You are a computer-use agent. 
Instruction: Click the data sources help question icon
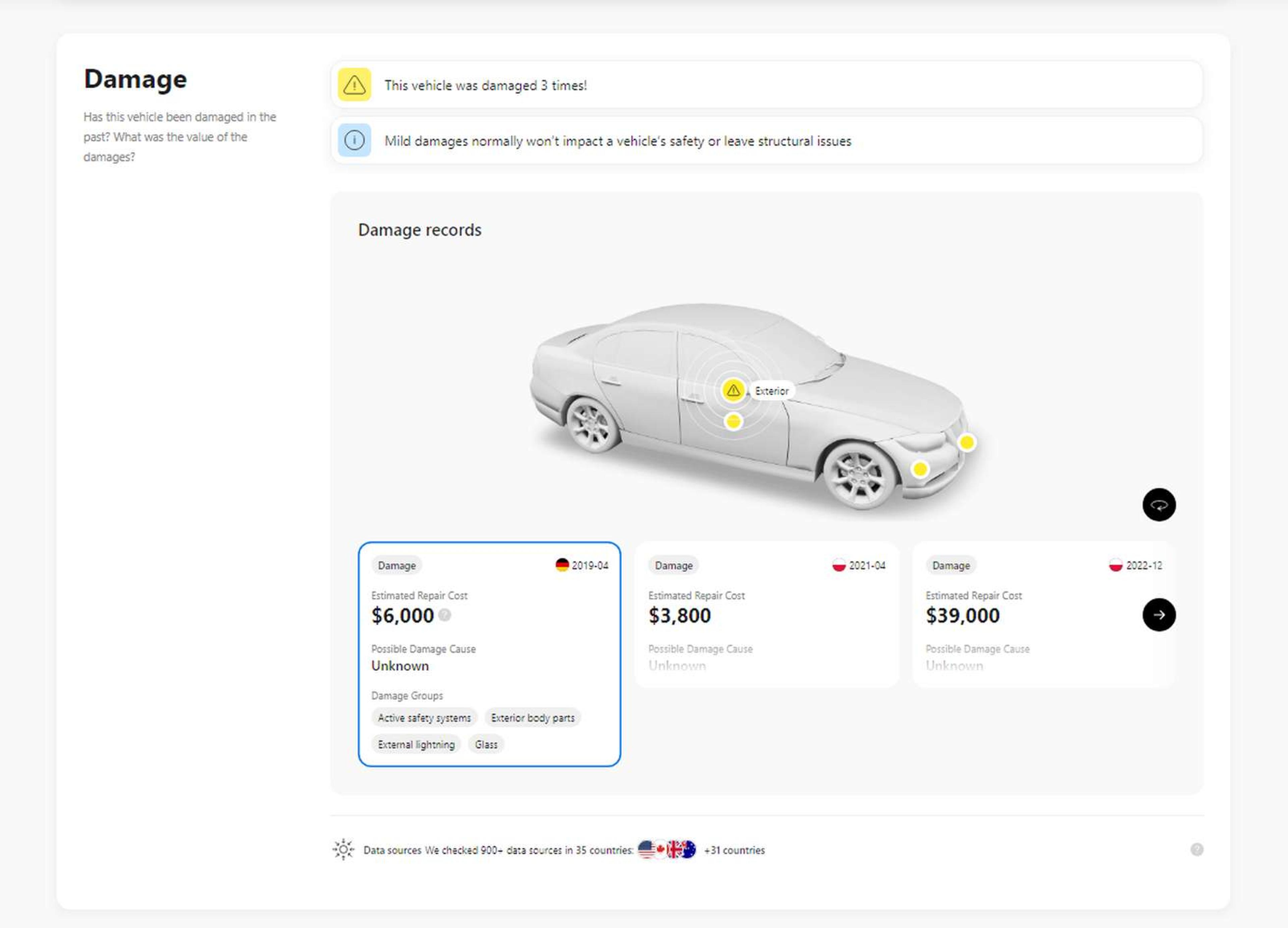tap(1196, 849)
